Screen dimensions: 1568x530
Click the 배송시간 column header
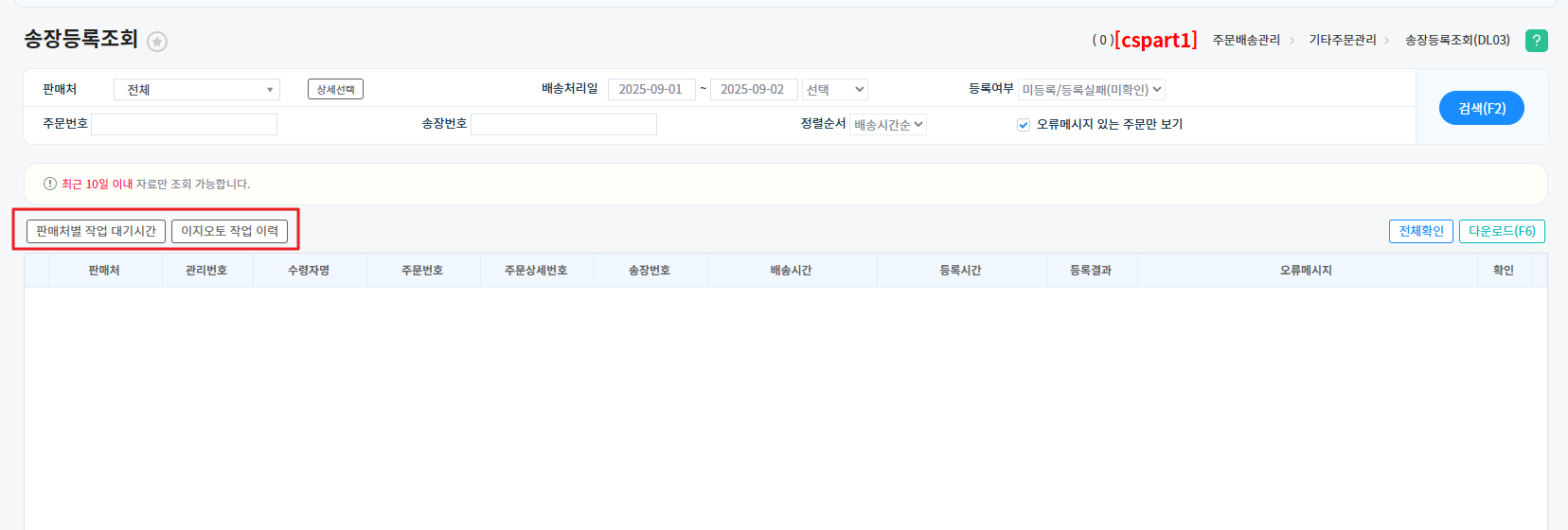[791, 271]
